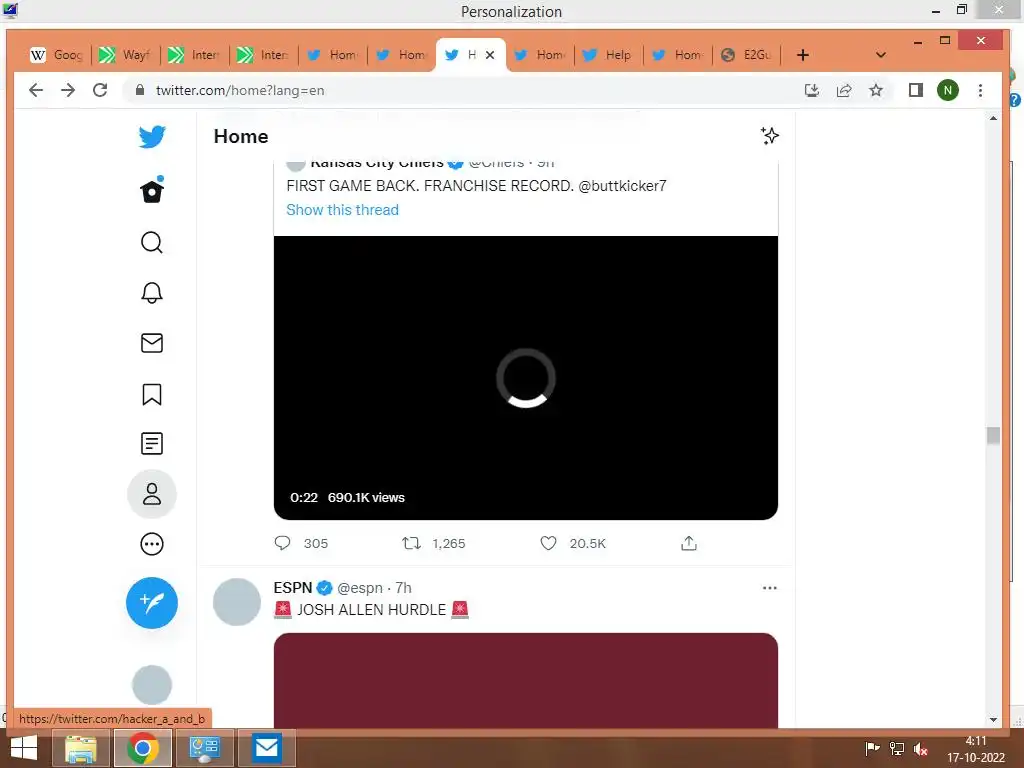Like the Chiefs tweet (20.5K)
The image size is (1024, 768).
click(549, 543)
